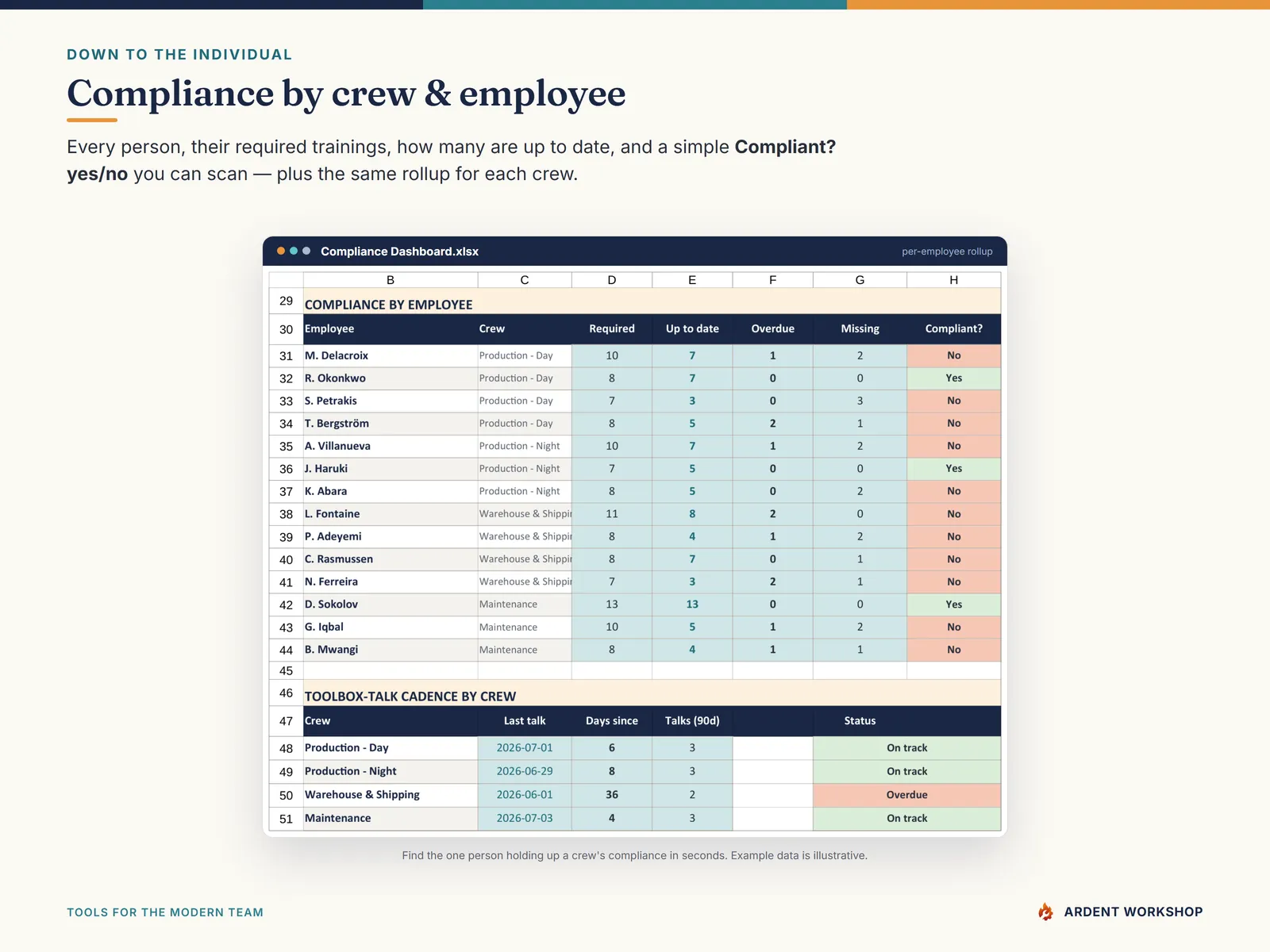Click last talk date 2026-06-01

(525, 795)
